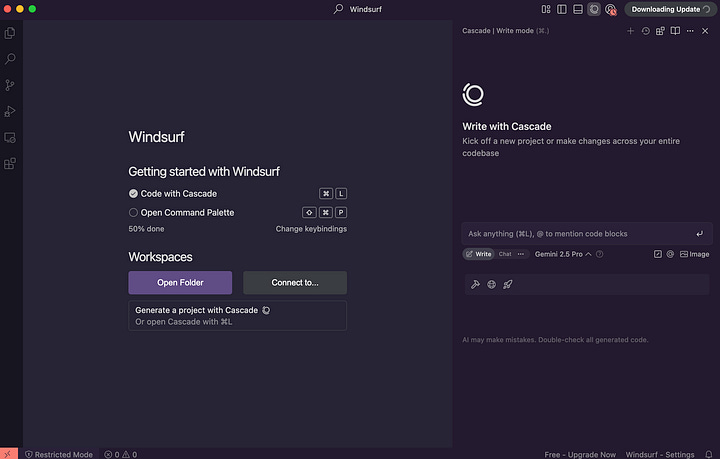Click the hammer tools icon
This screenshot has width=720, height=459.
tap(475, 284)
